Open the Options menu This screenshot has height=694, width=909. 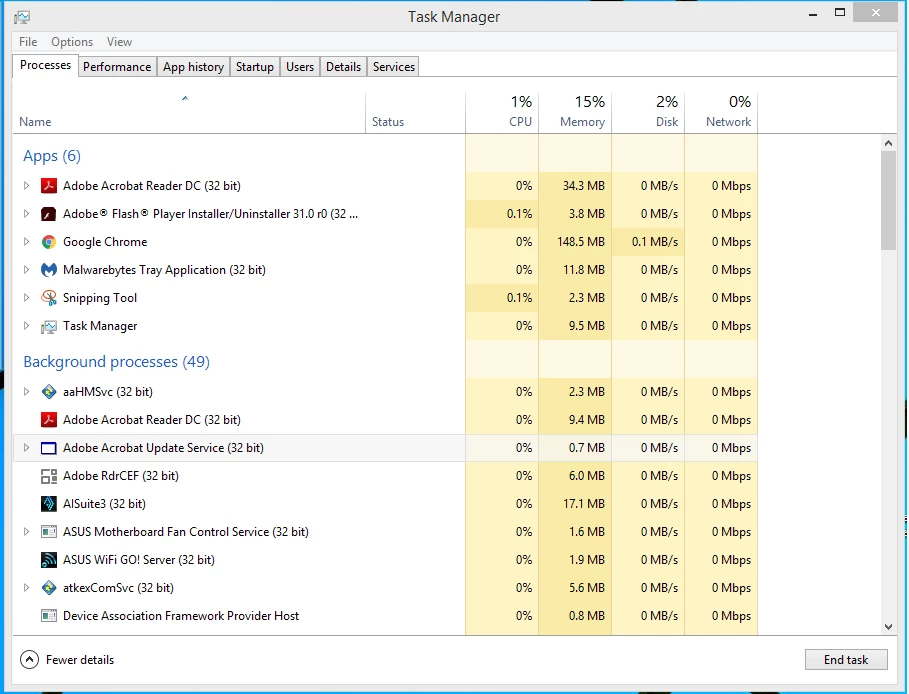(x=72, y=42)
